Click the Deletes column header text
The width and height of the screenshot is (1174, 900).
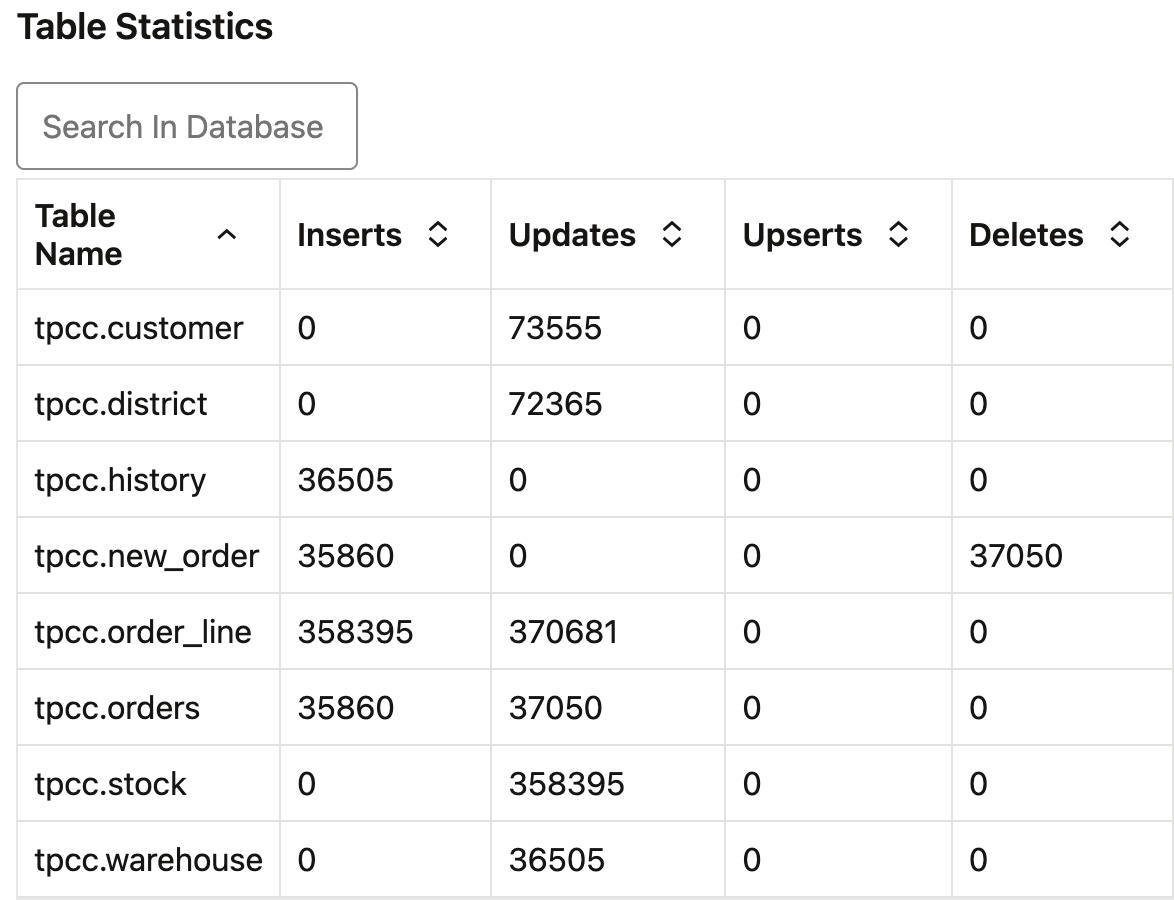coord(1027,235)
